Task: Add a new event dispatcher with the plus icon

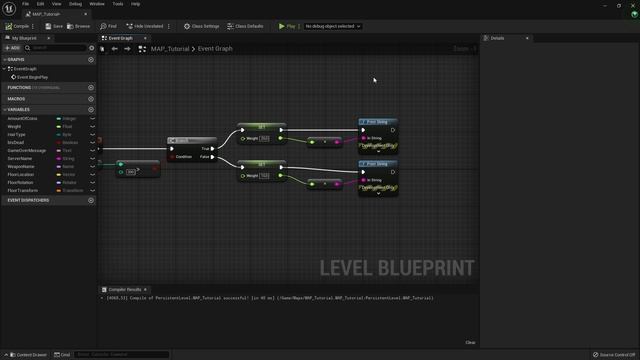Action: [91, 200]
